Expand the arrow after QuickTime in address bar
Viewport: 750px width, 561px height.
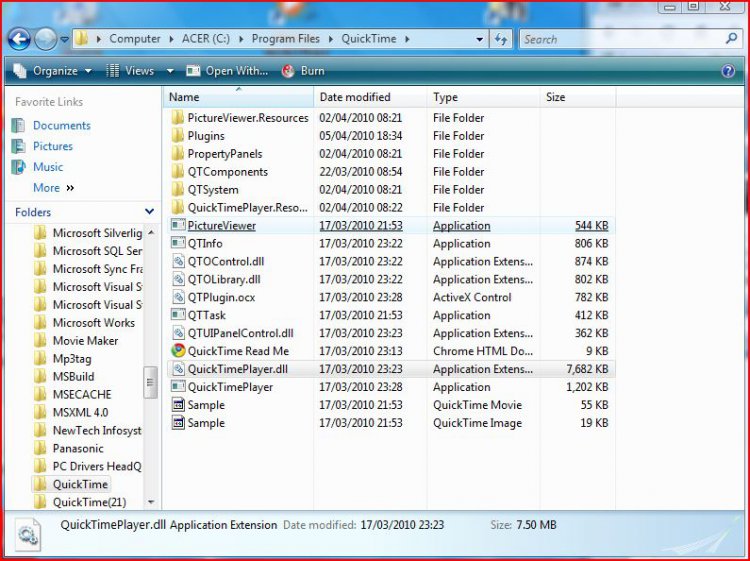(407, 39)
